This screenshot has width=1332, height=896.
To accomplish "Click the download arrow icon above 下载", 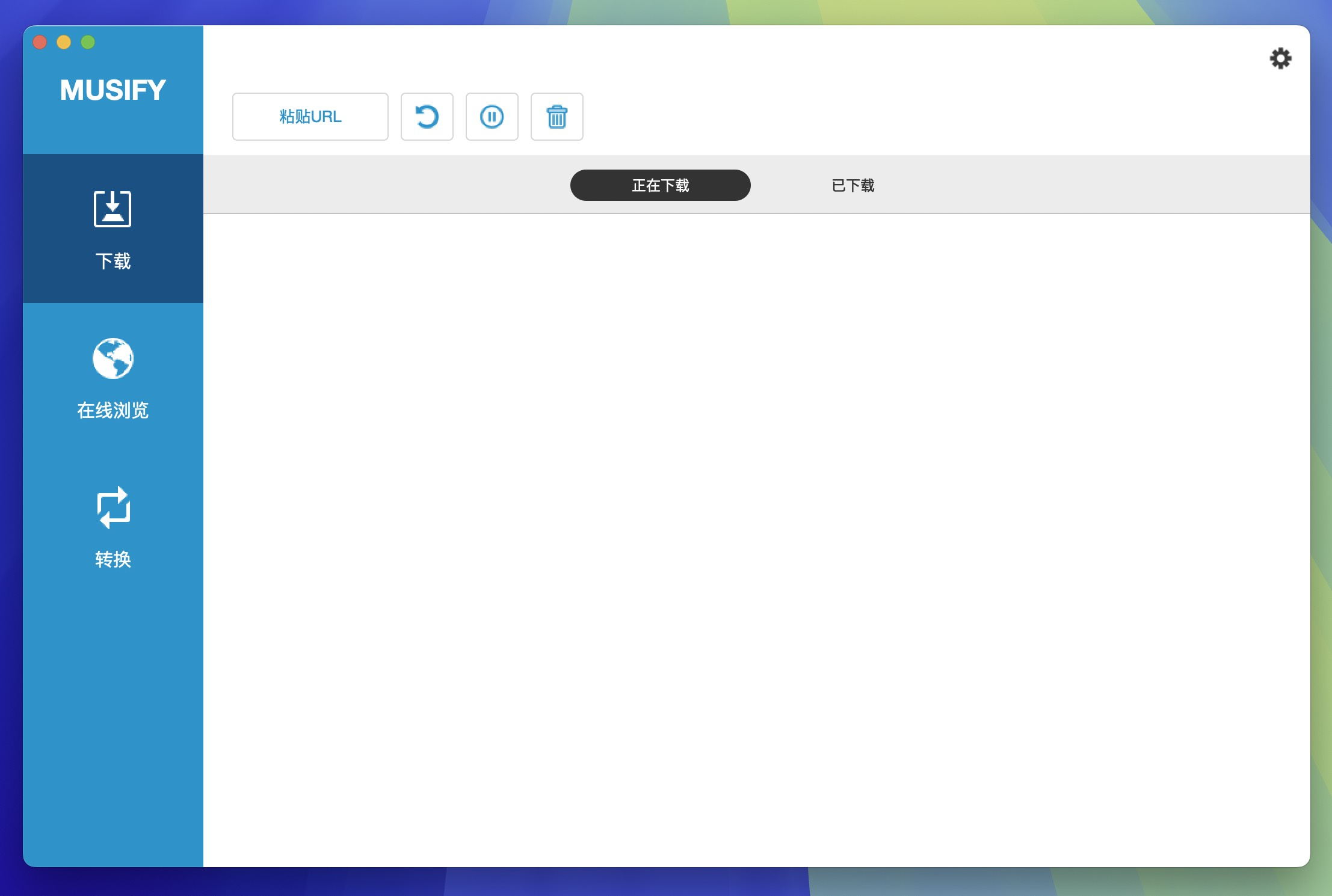I will coord(113,210).
